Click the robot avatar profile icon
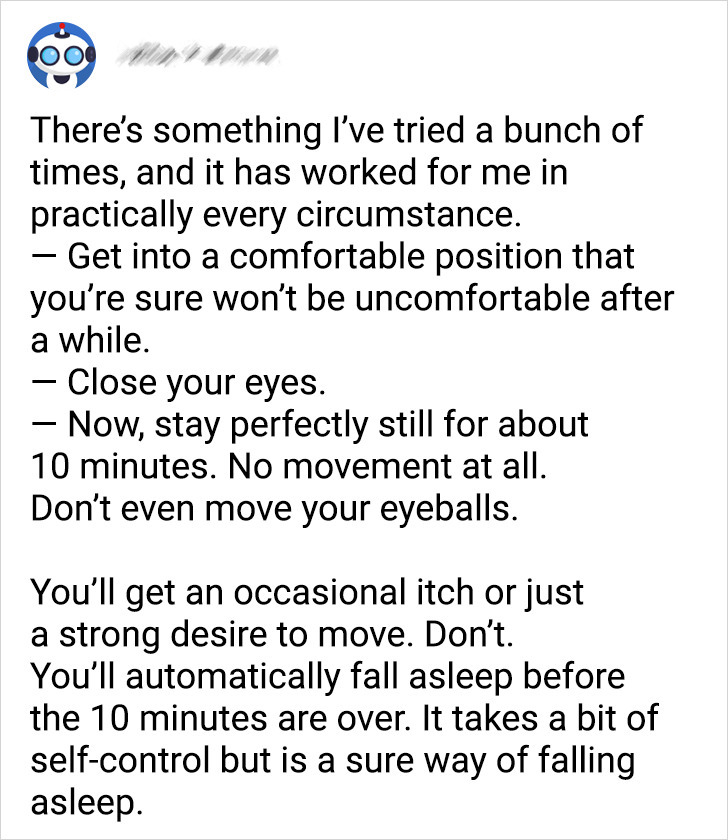The height and width of the screenshot is (840, 728). (x=62, y=55)
